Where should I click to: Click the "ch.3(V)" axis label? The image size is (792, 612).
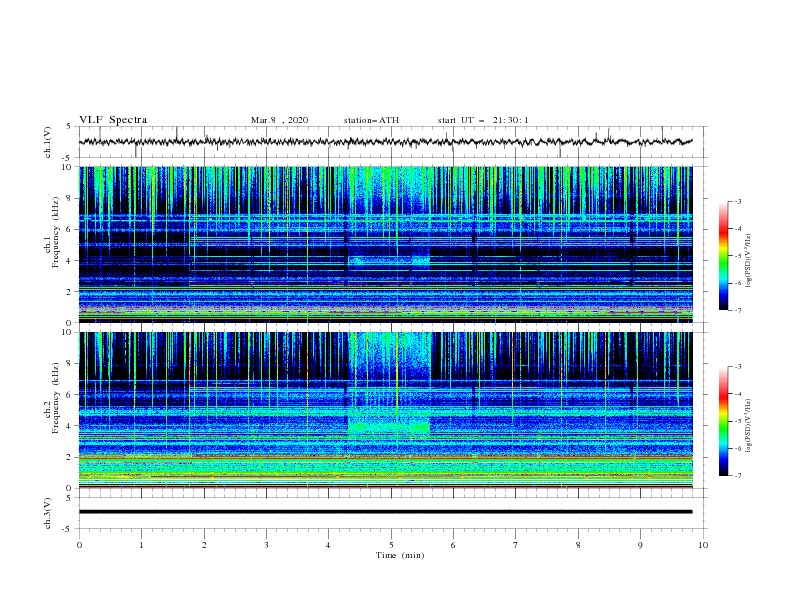[48, 513]
